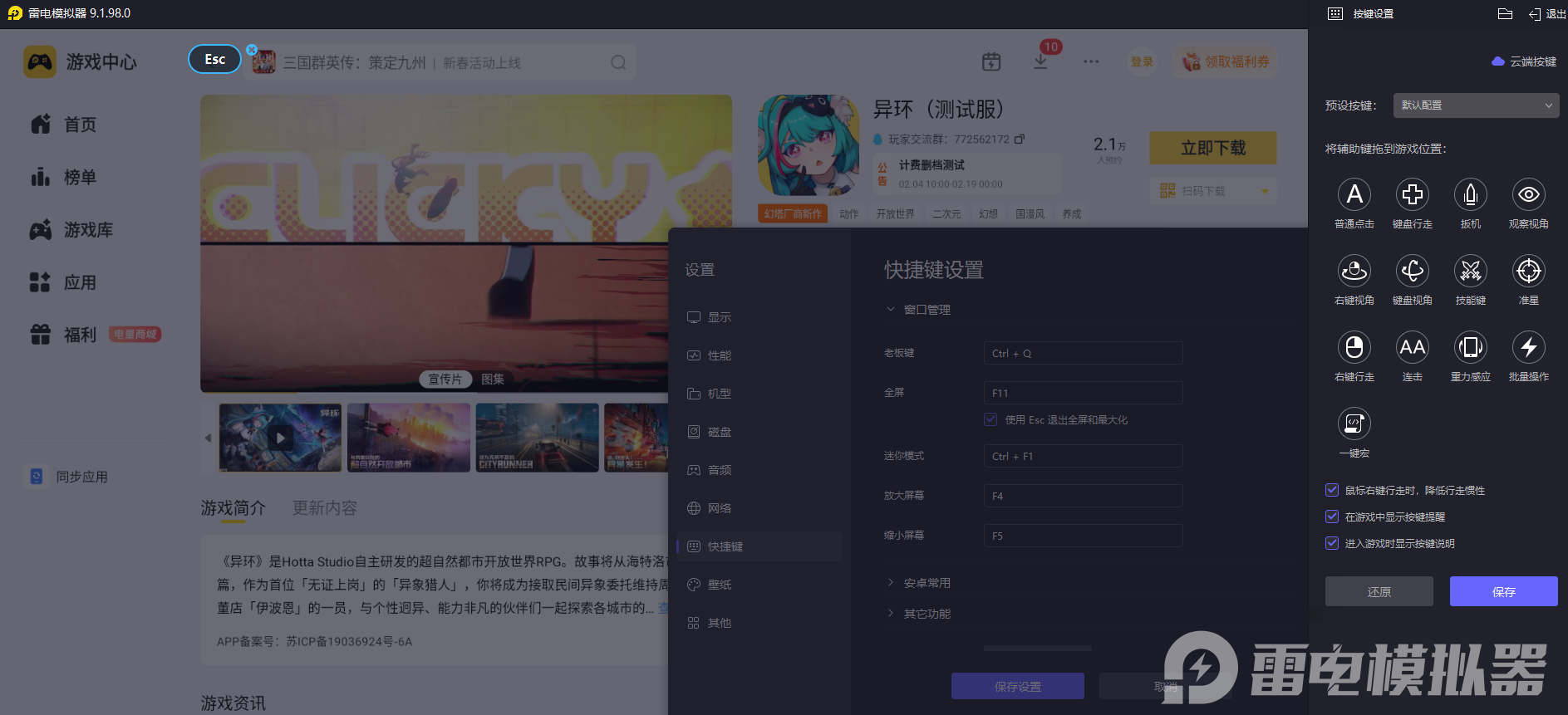Viewport: 1568px width, 715px height.
Task: Select the 批量操作 lightning bolt icon
Action: (x=1528, y=348)
